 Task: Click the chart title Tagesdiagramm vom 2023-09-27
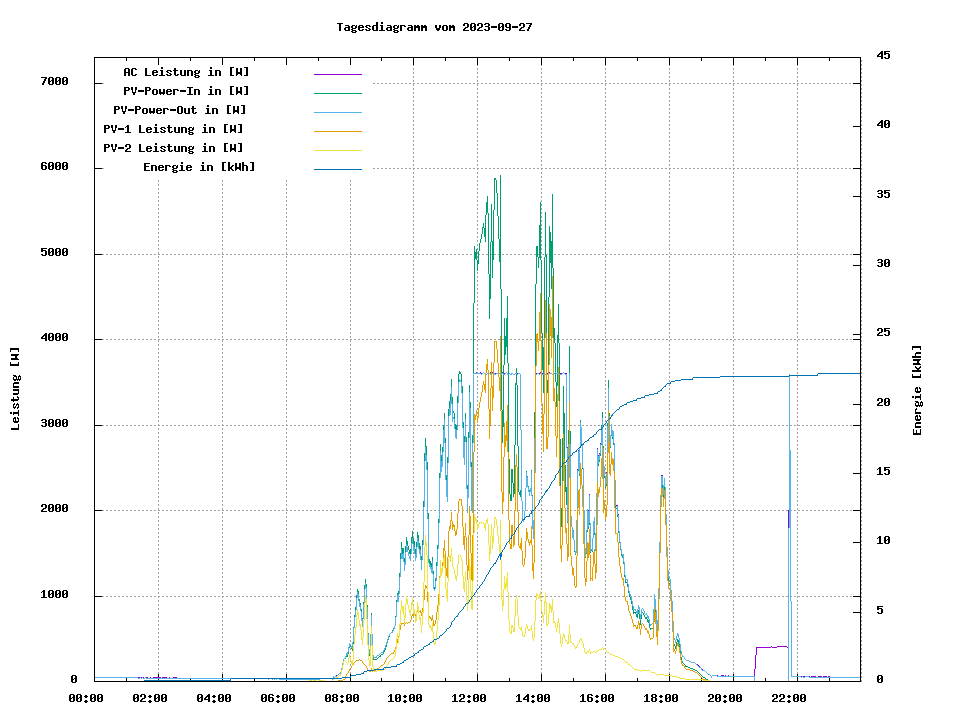pos(434,27)
